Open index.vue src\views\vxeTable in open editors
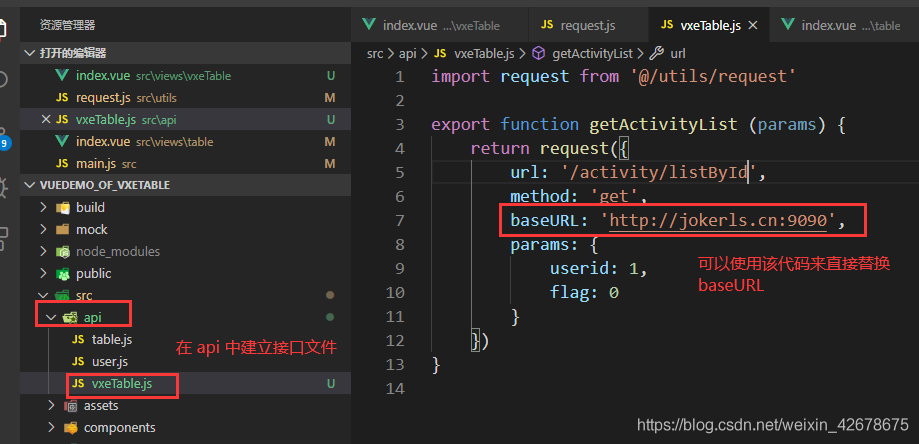The width and height of the screenshot is (919, 444). click(x=185, y=76)
